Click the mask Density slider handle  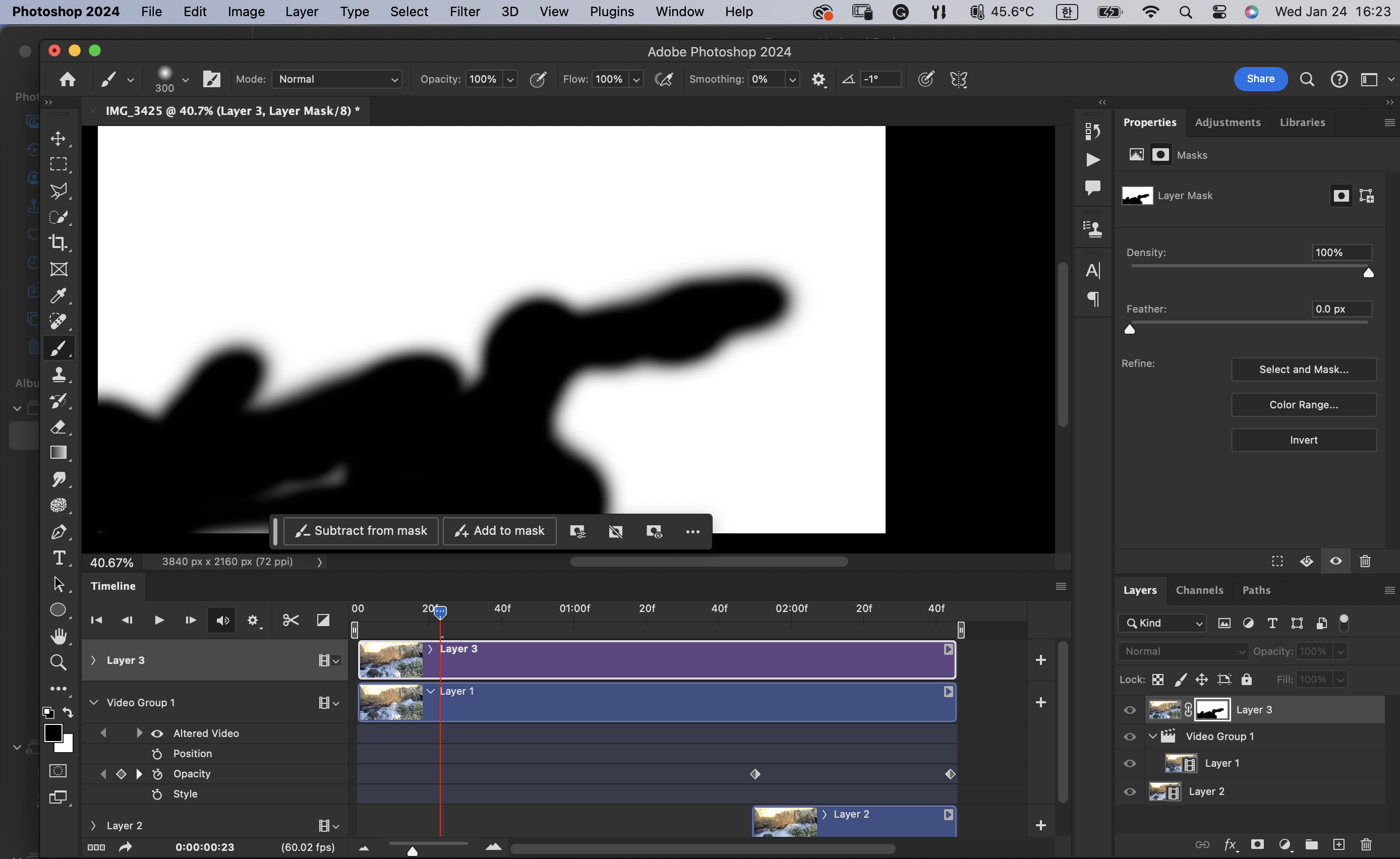tap(1368, 273)
